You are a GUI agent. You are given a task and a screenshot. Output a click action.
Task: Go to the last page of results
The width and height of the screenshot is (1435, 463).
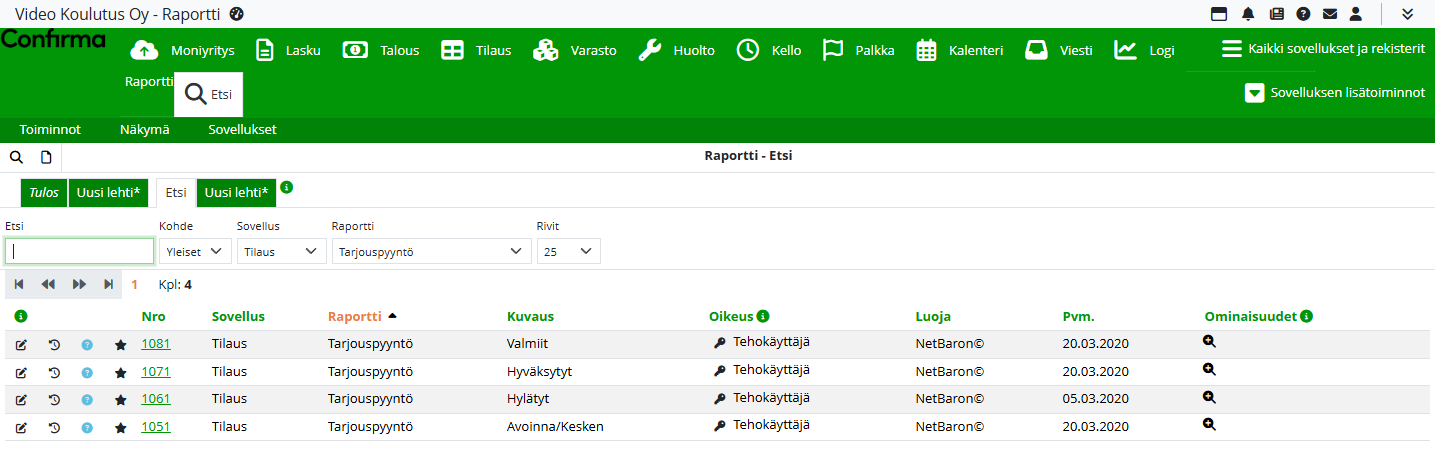(108, 285)
